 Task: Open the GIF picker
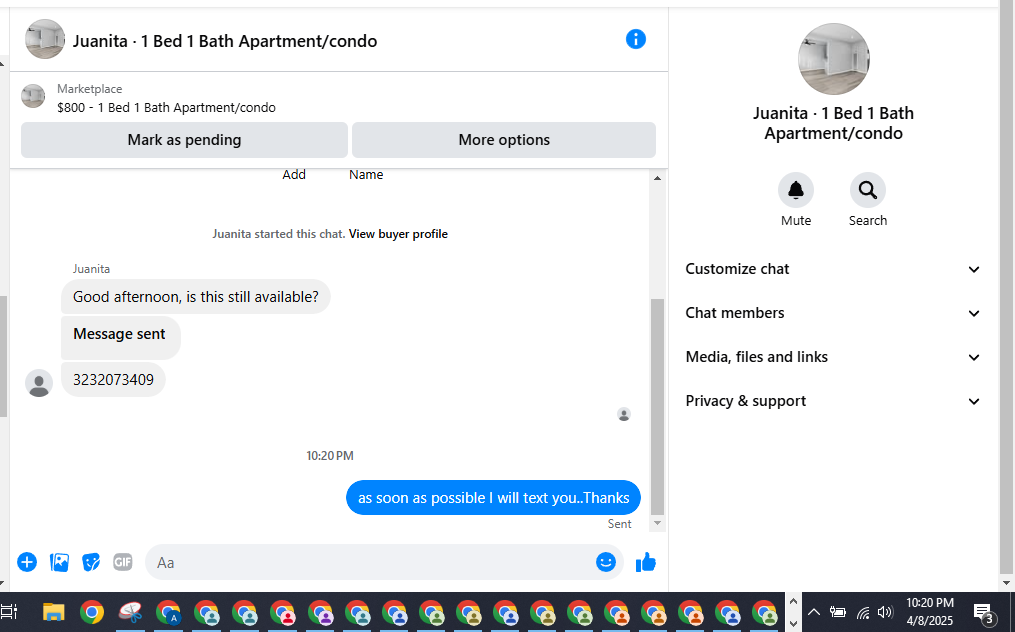tap(122, 562)
